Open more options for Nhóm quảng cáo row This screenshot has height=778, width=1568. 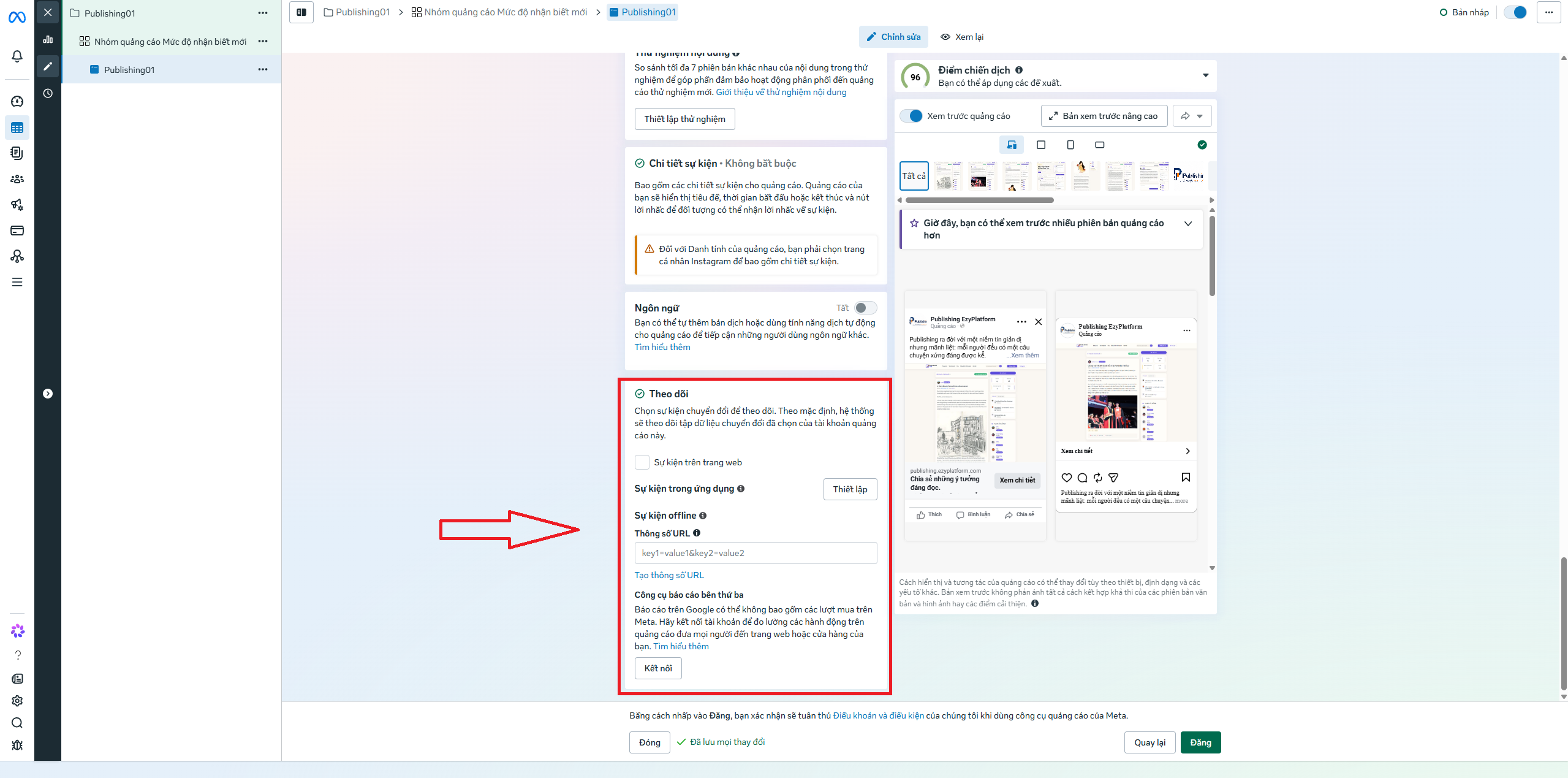(263, 41)
